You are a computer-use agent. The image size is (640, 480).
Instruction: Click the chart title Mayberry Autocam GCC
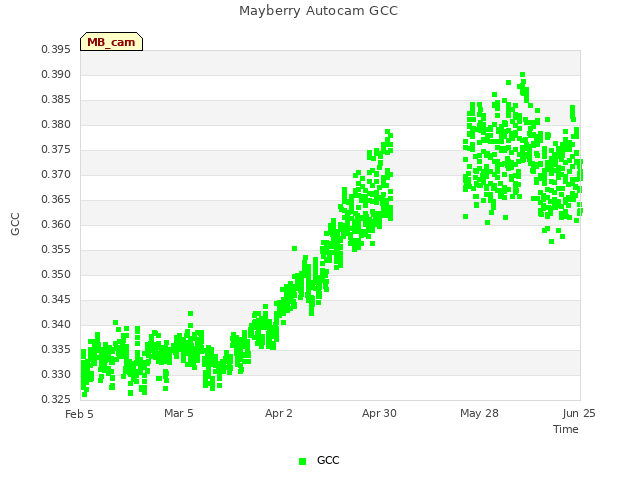[x=318, y=11]
